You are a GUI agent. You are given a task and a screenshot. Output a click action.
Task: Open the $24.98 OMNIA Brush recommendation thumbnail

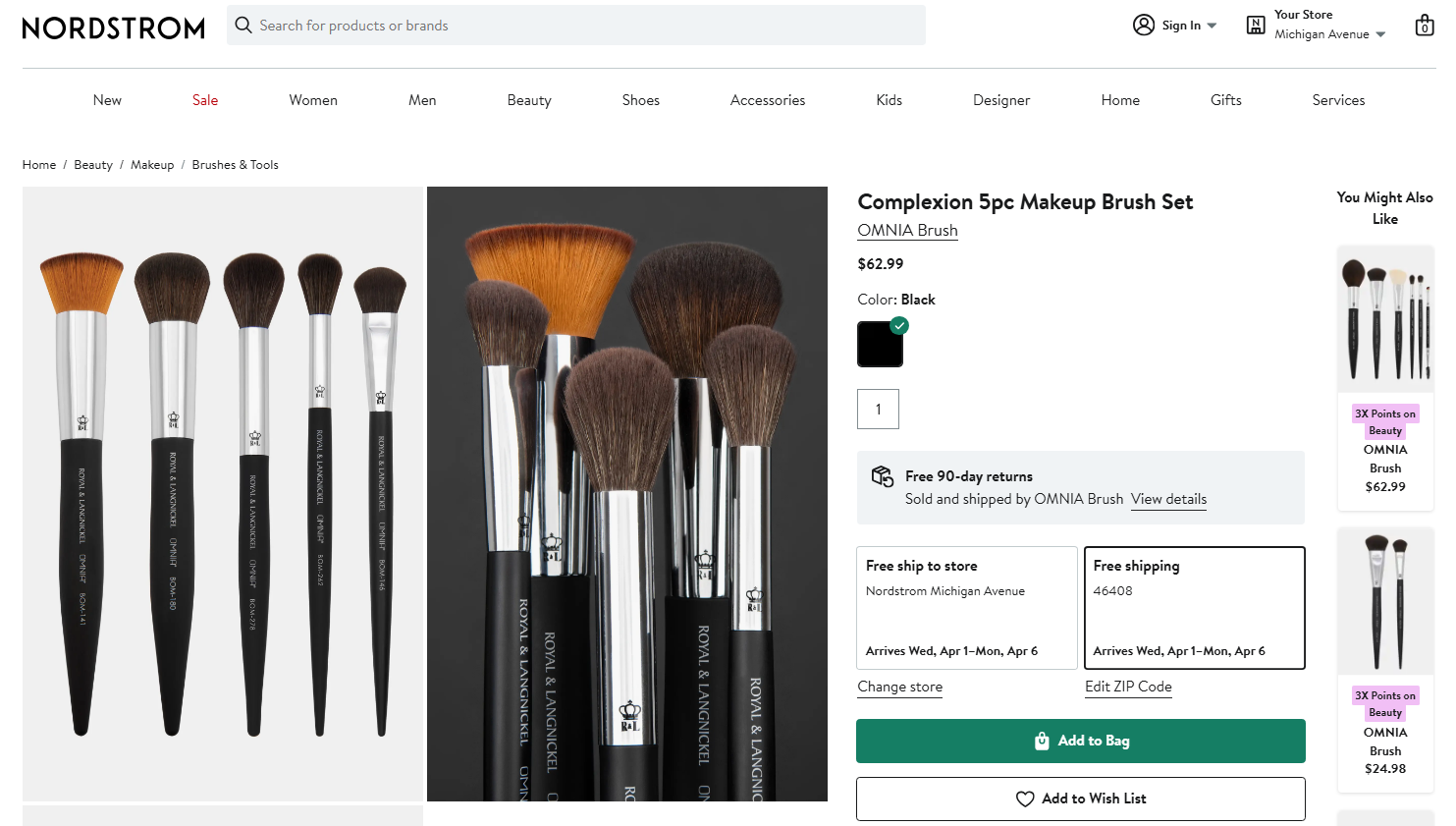[1385, 601]
